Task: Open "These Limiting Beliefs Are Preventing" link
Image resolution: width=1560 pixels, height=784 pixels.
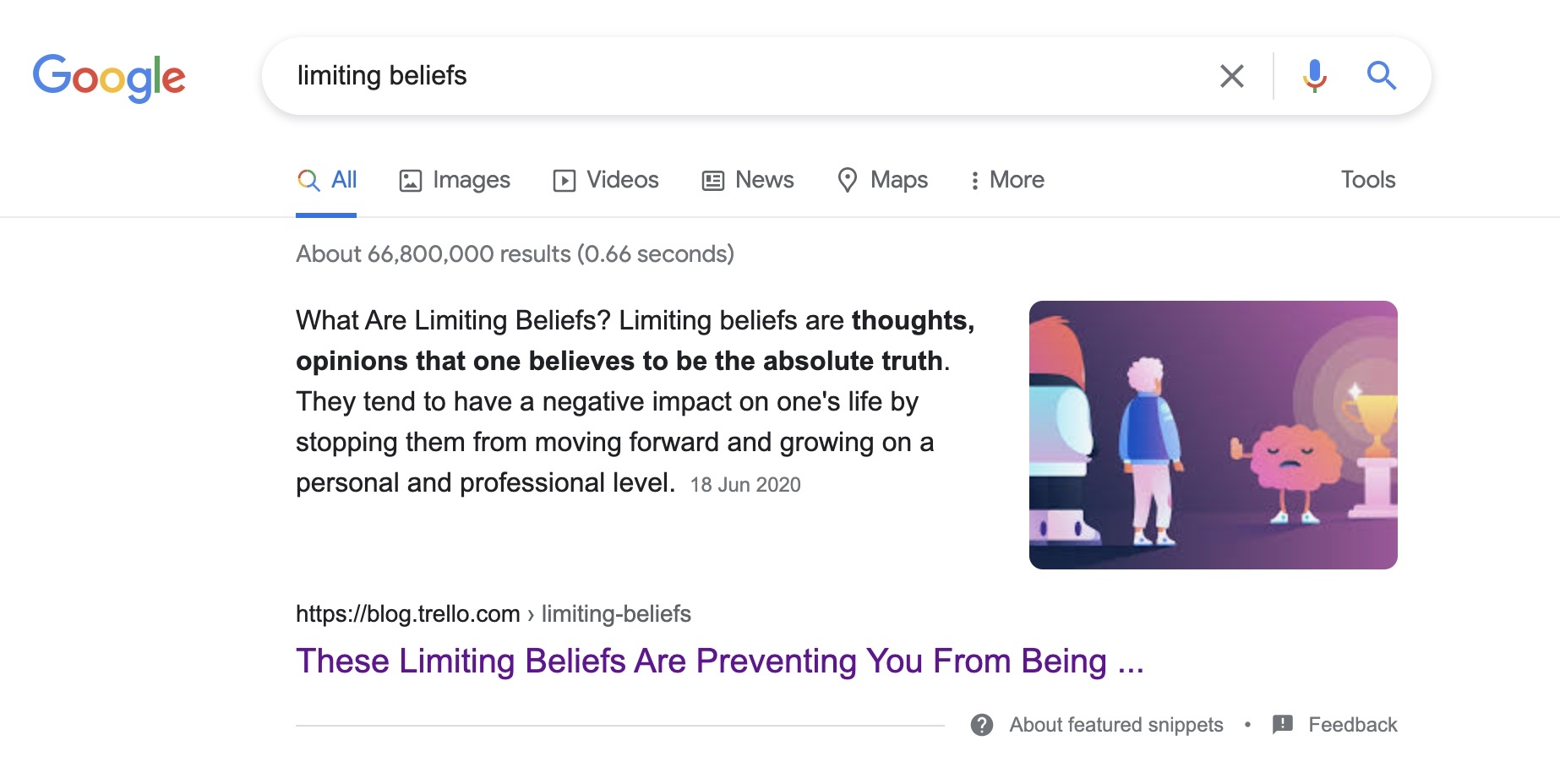Action: coord(719,661)
